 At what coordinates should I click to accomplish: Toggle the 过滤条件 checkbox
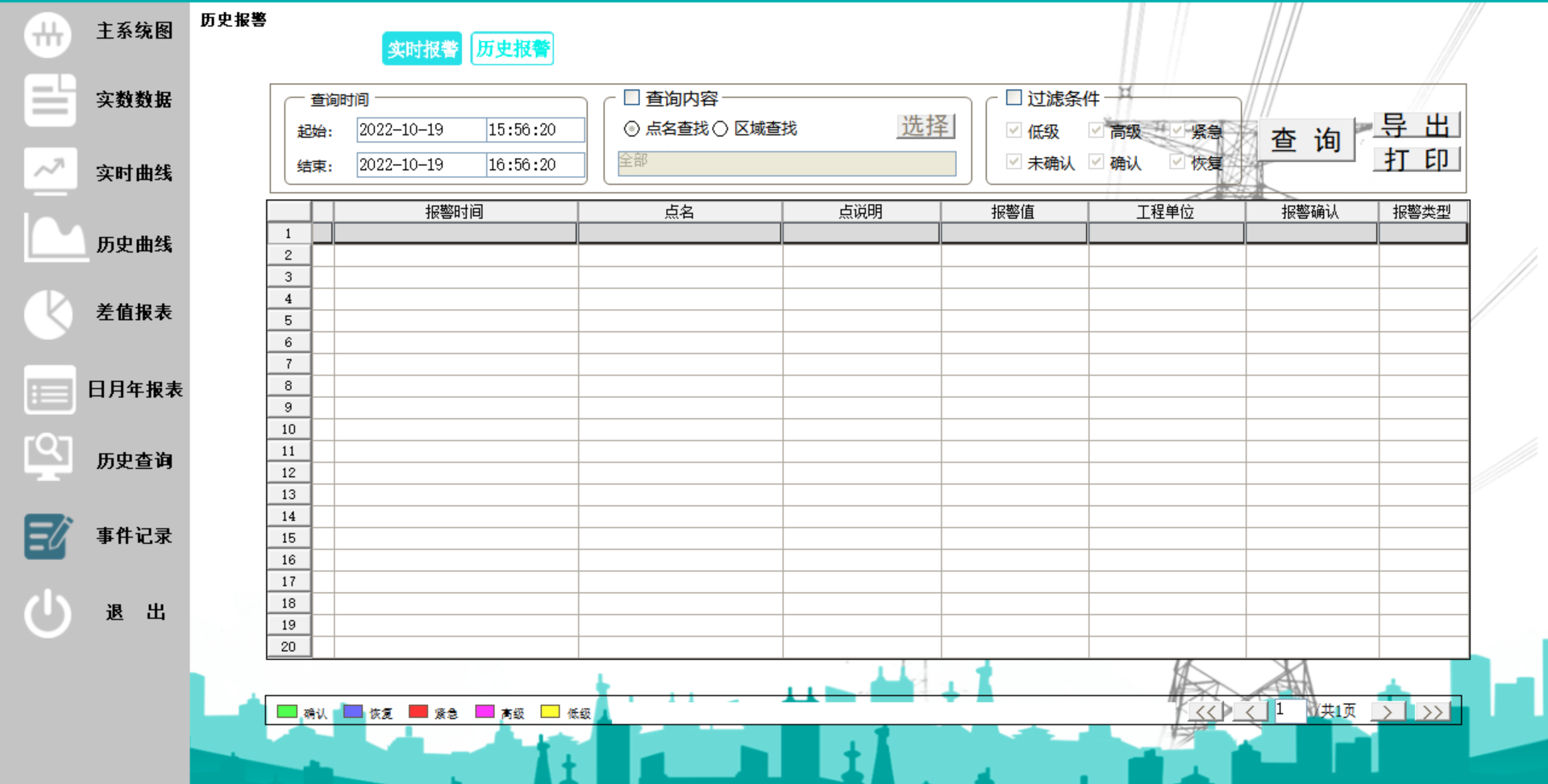click(x=1014, y=97)
